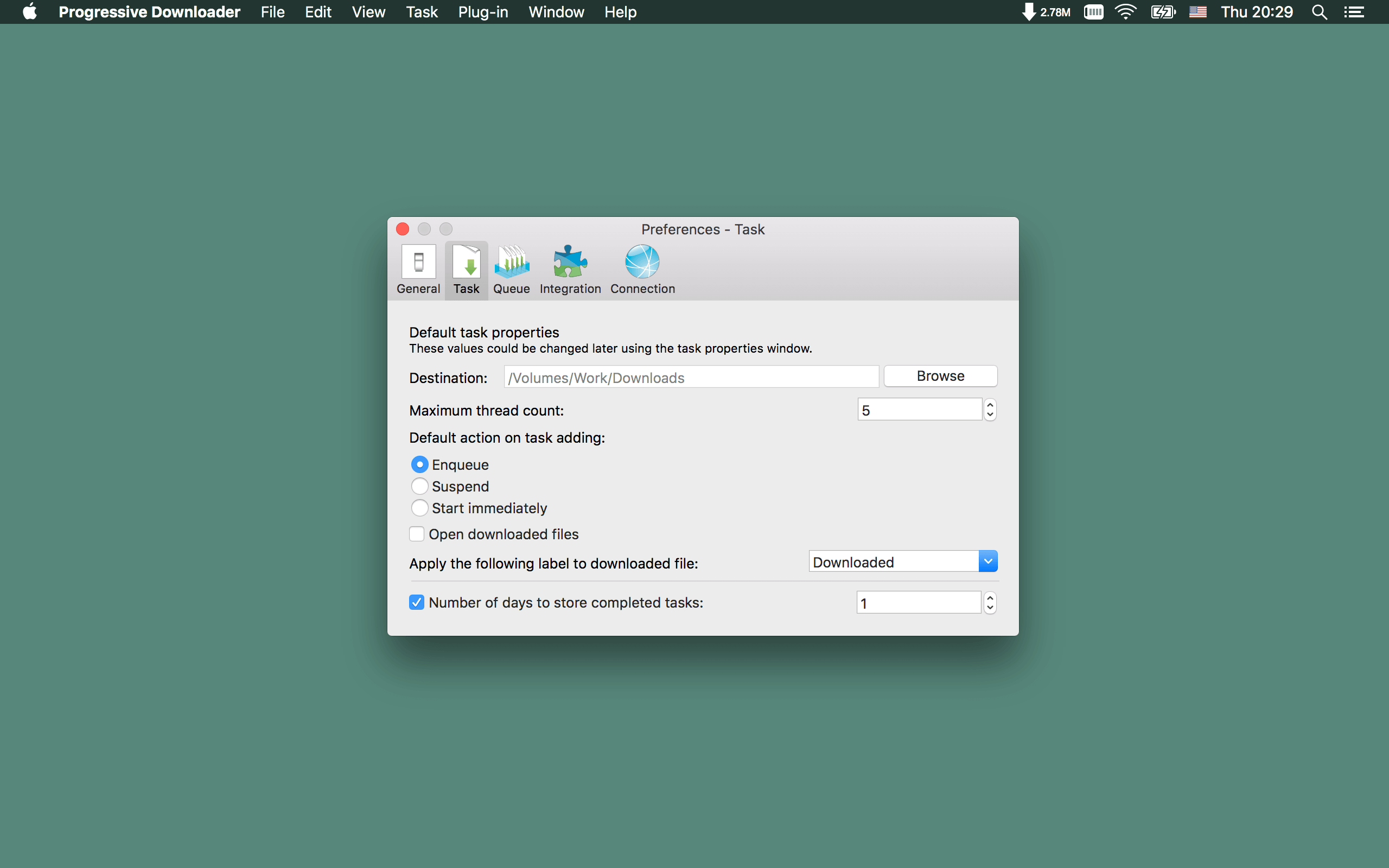Screen dimensions: 1389x868
Task: Uncheck Number of days to store completed tasks
Action: (x=417, y=602)
